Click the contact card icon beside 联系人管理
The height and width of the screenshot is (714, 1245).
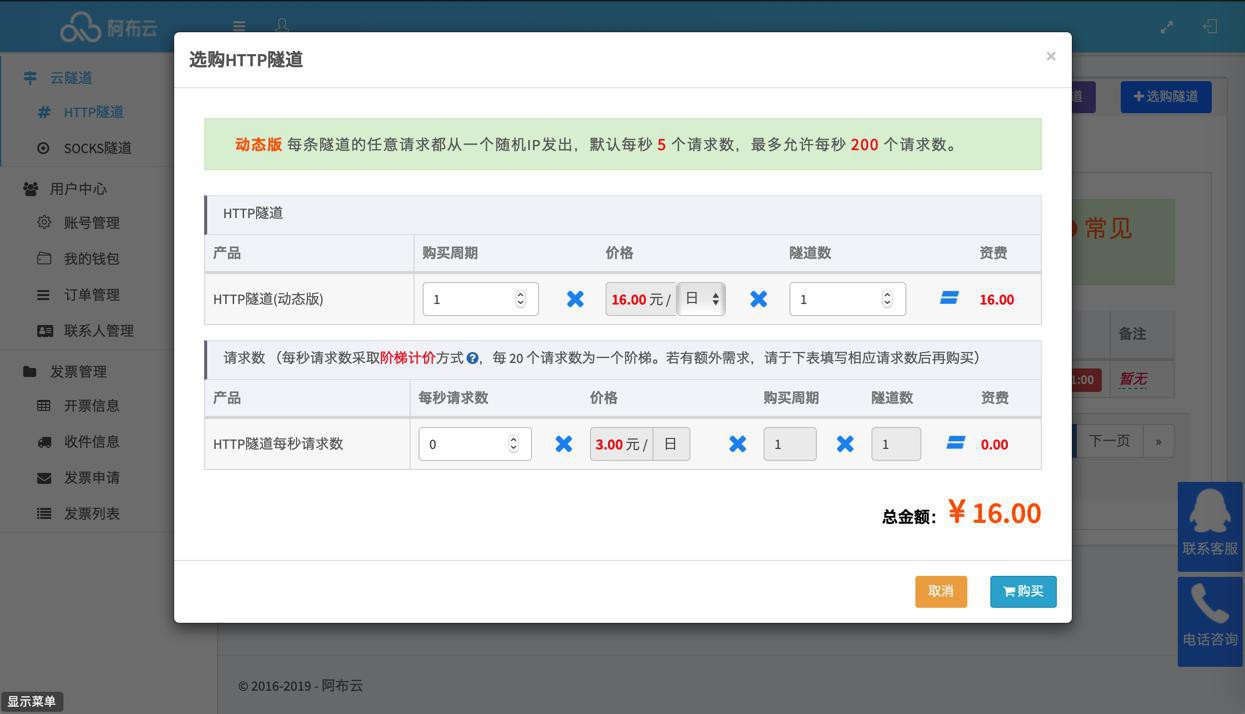tap(45, 330)
